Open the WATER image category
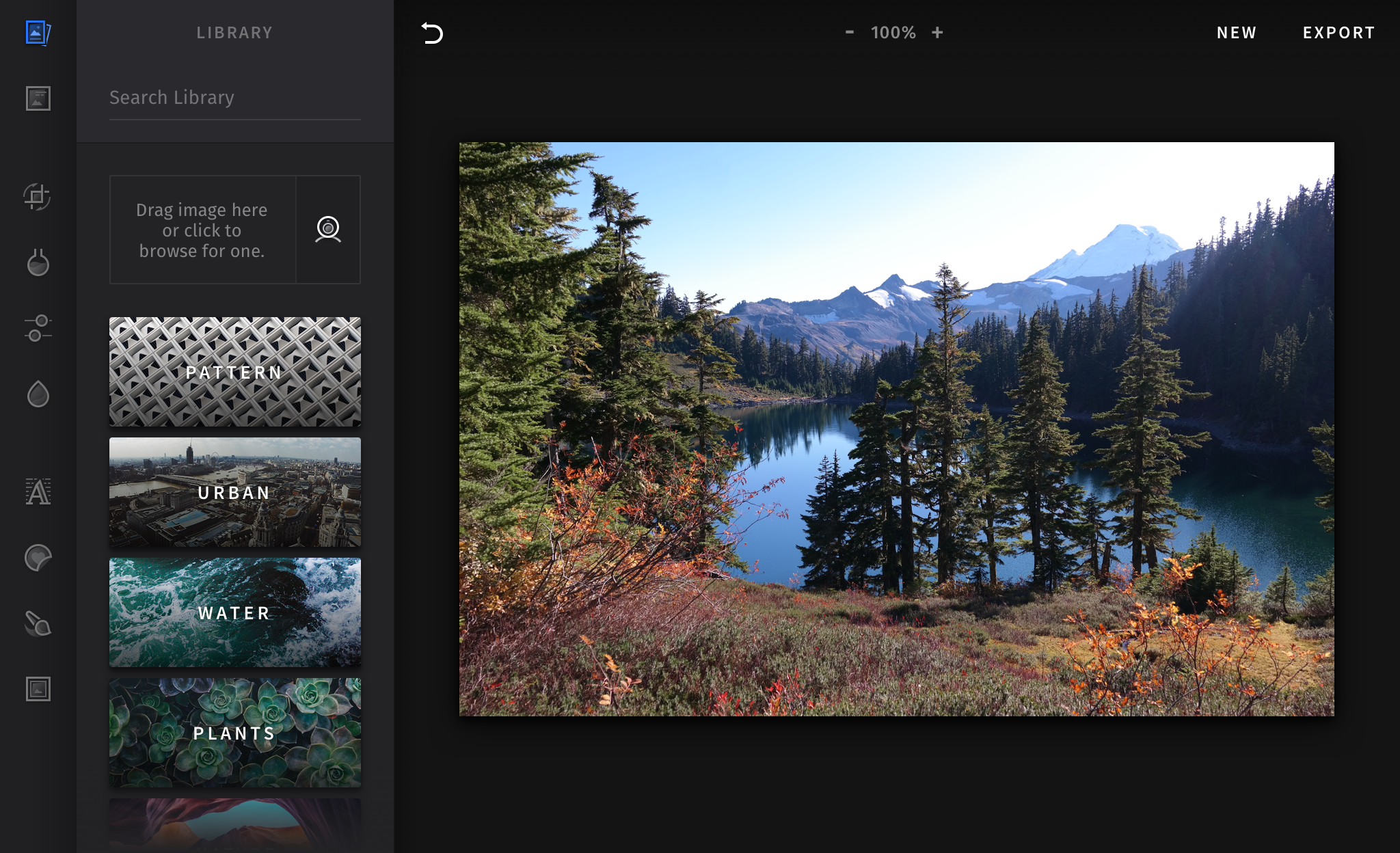This screenshot has width=1400, height=853. point(234,612)
